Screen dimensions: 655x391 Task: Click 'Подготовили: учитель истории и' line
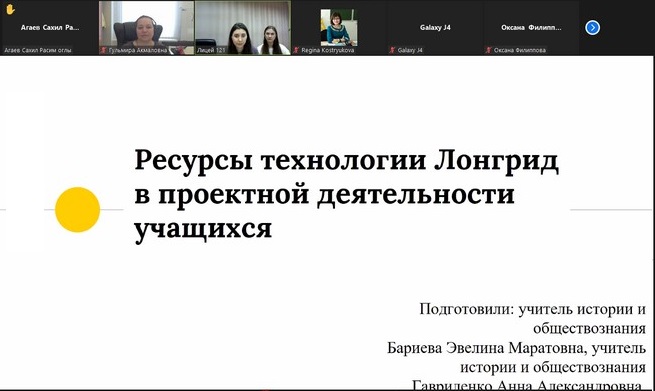[533, 310]
